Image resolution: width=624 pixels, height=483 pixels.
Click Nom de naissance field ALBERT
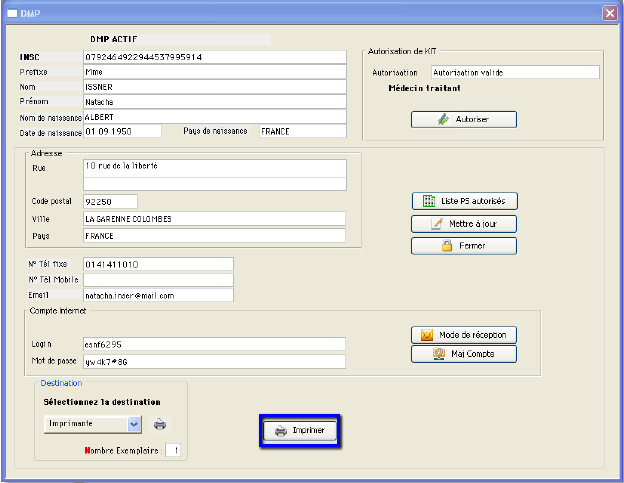pos(215,117)
